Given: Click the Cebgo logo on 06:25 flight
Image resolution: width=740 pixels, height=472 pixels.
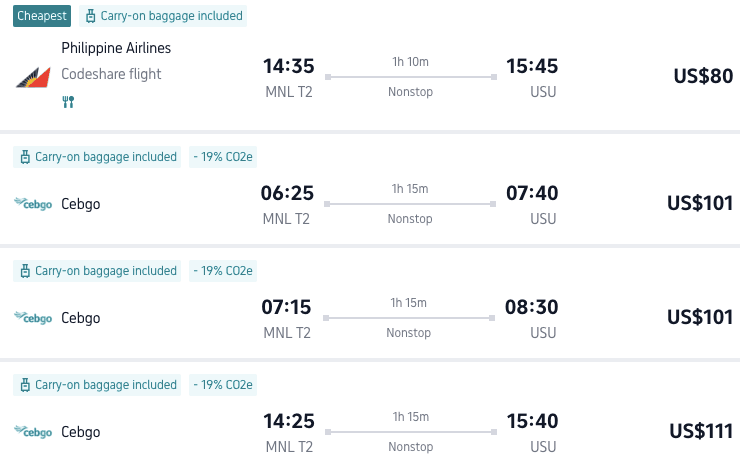Looking at the screenshot, I should click(33, 204).
